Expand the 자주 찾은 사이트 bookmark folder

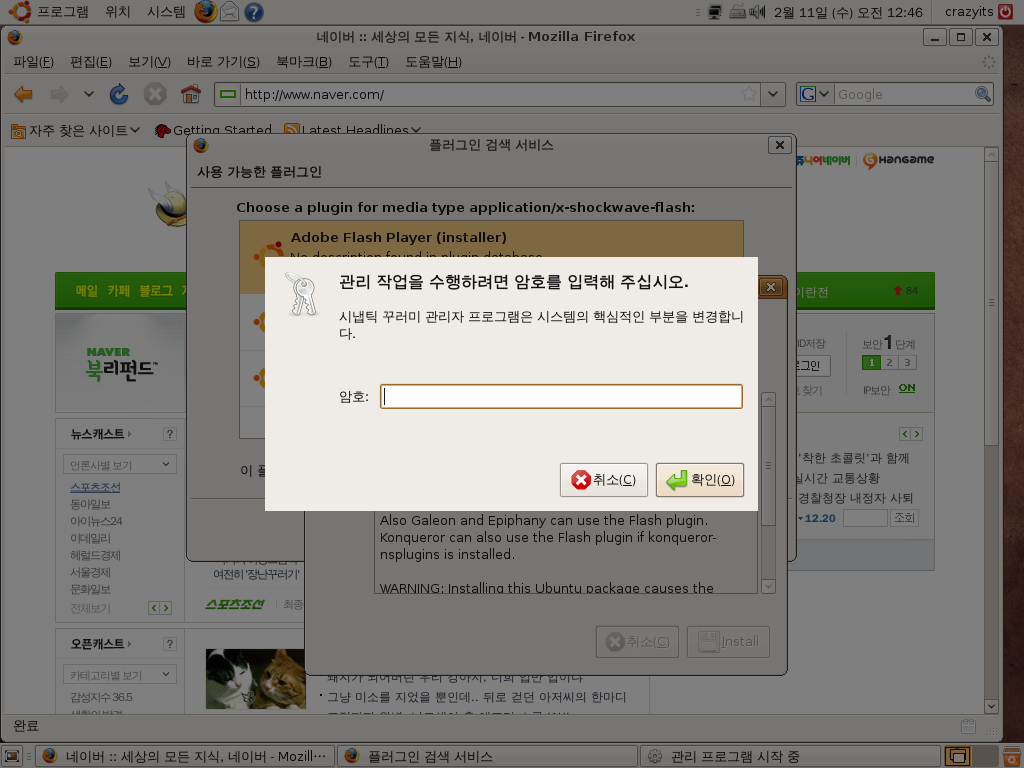[x=76, y=131]
